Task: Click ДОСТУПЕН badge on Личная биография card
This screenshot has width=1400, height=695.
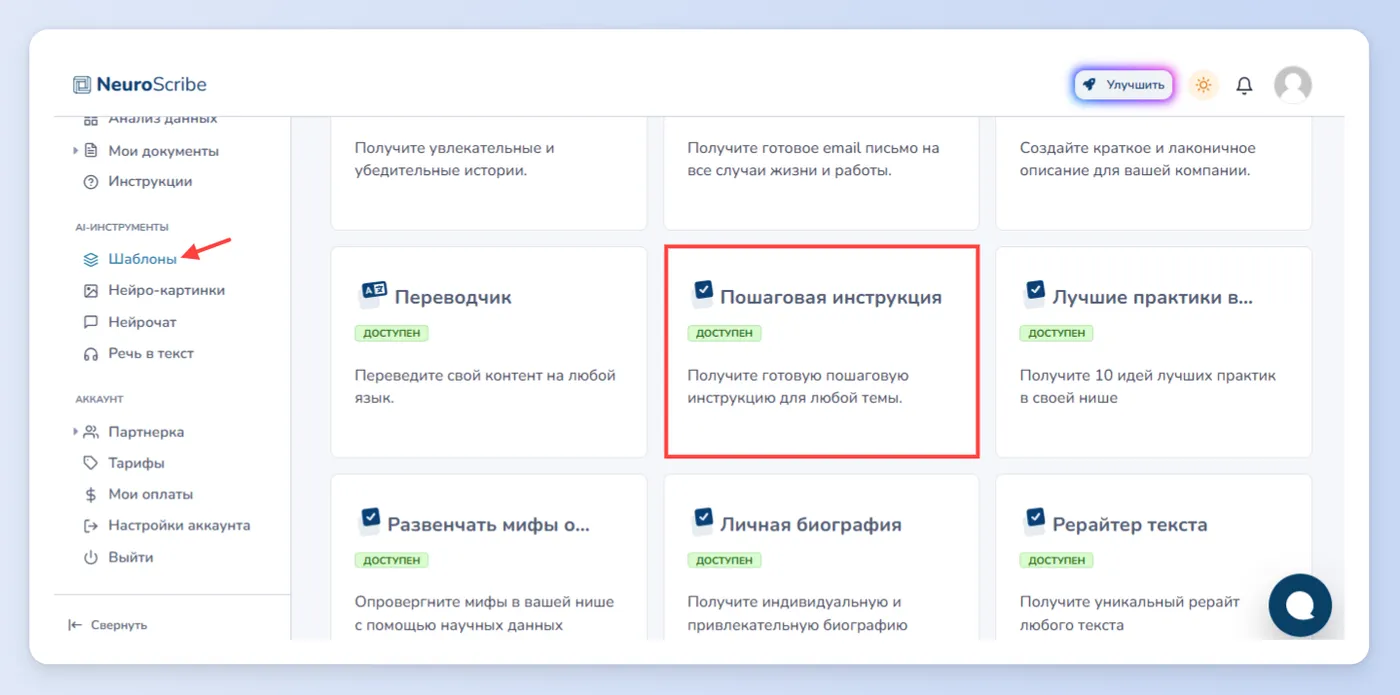Action: (x=724, y=560)
